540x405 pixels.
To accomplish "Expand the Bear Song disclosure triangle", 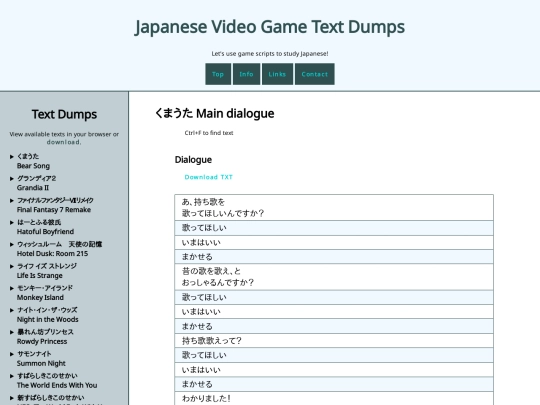I will [12, 157].
